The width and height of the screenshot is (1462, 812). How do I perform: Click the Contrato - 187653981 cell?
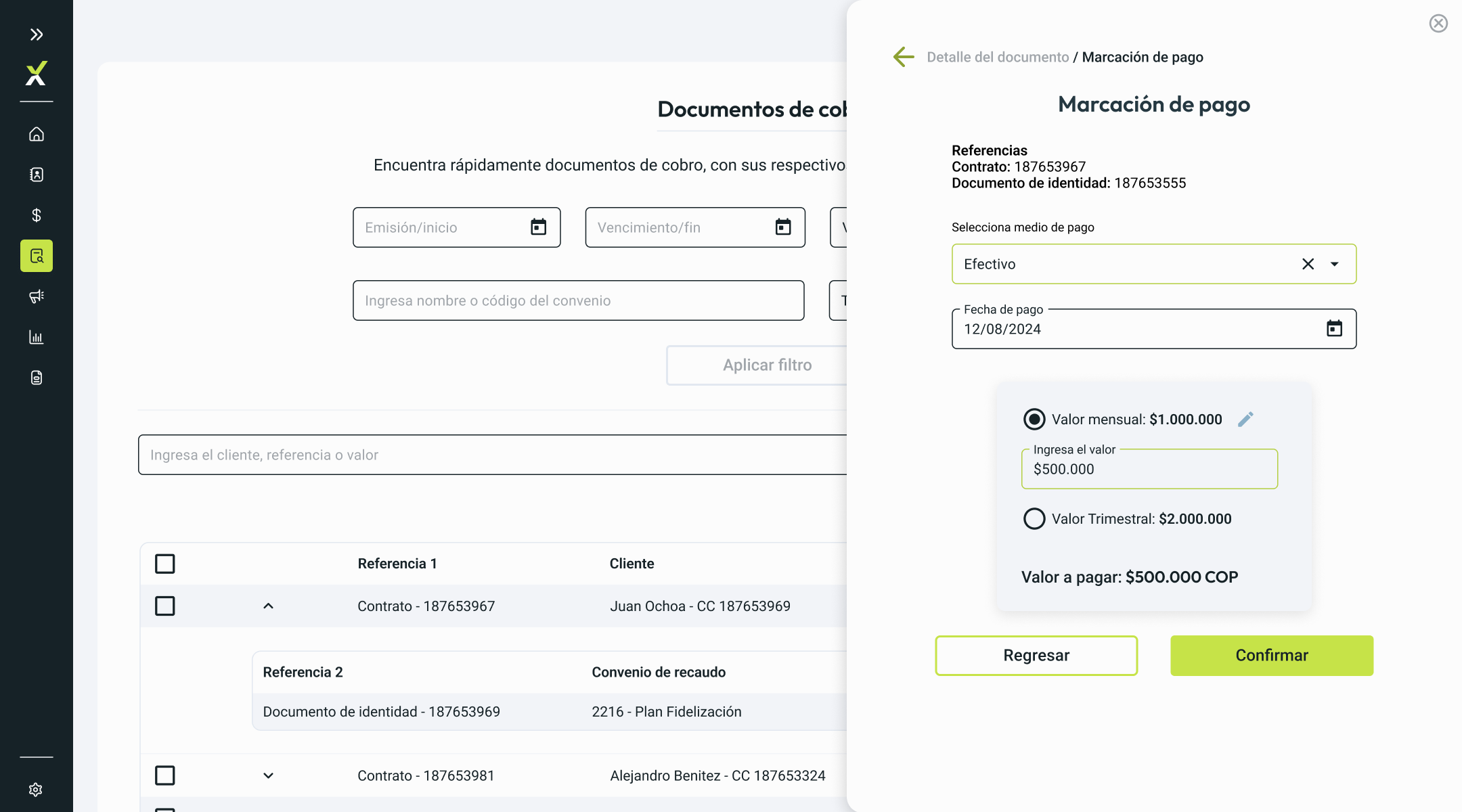click(426, 775)
